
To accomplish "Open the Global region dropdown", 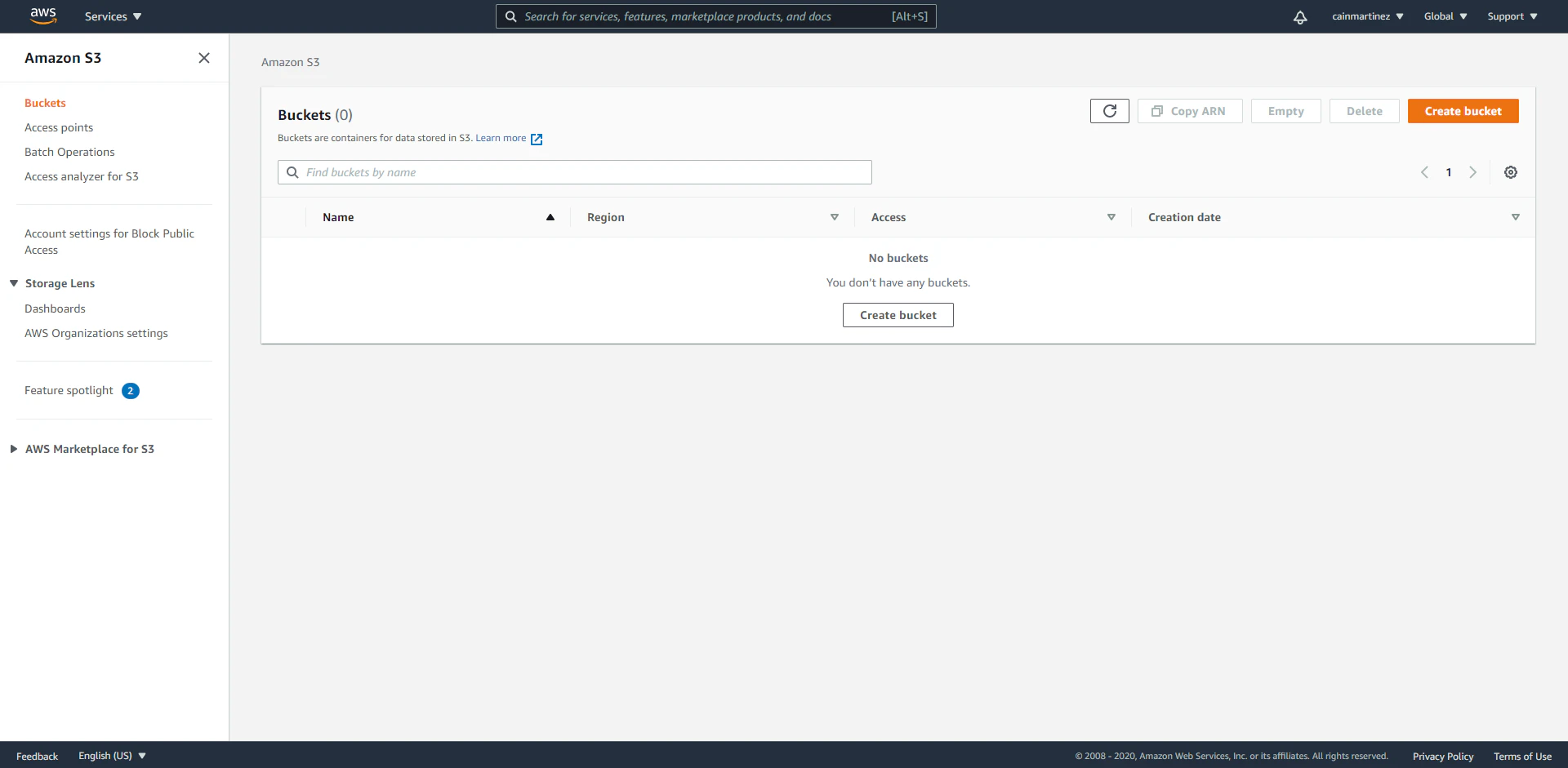I will [1444, 16].
